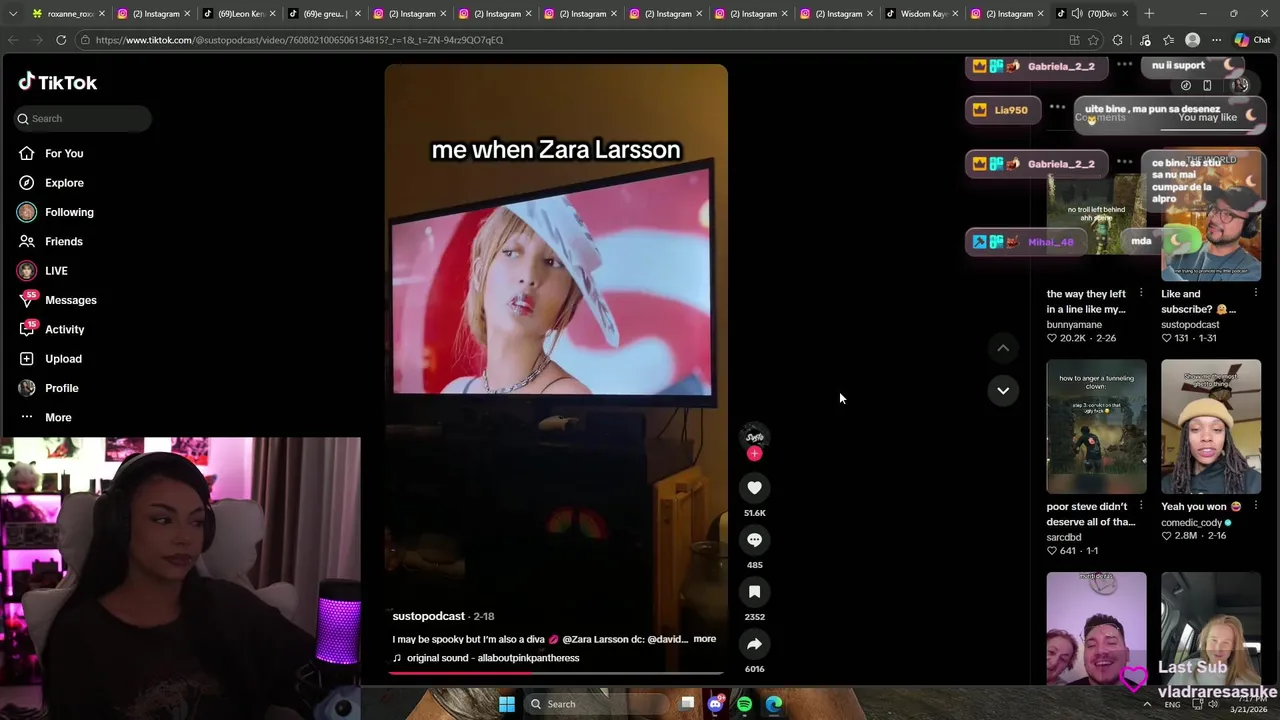Expand the More menu in sidebar
The image size is (1280, 720).
[x=58, y=417]
